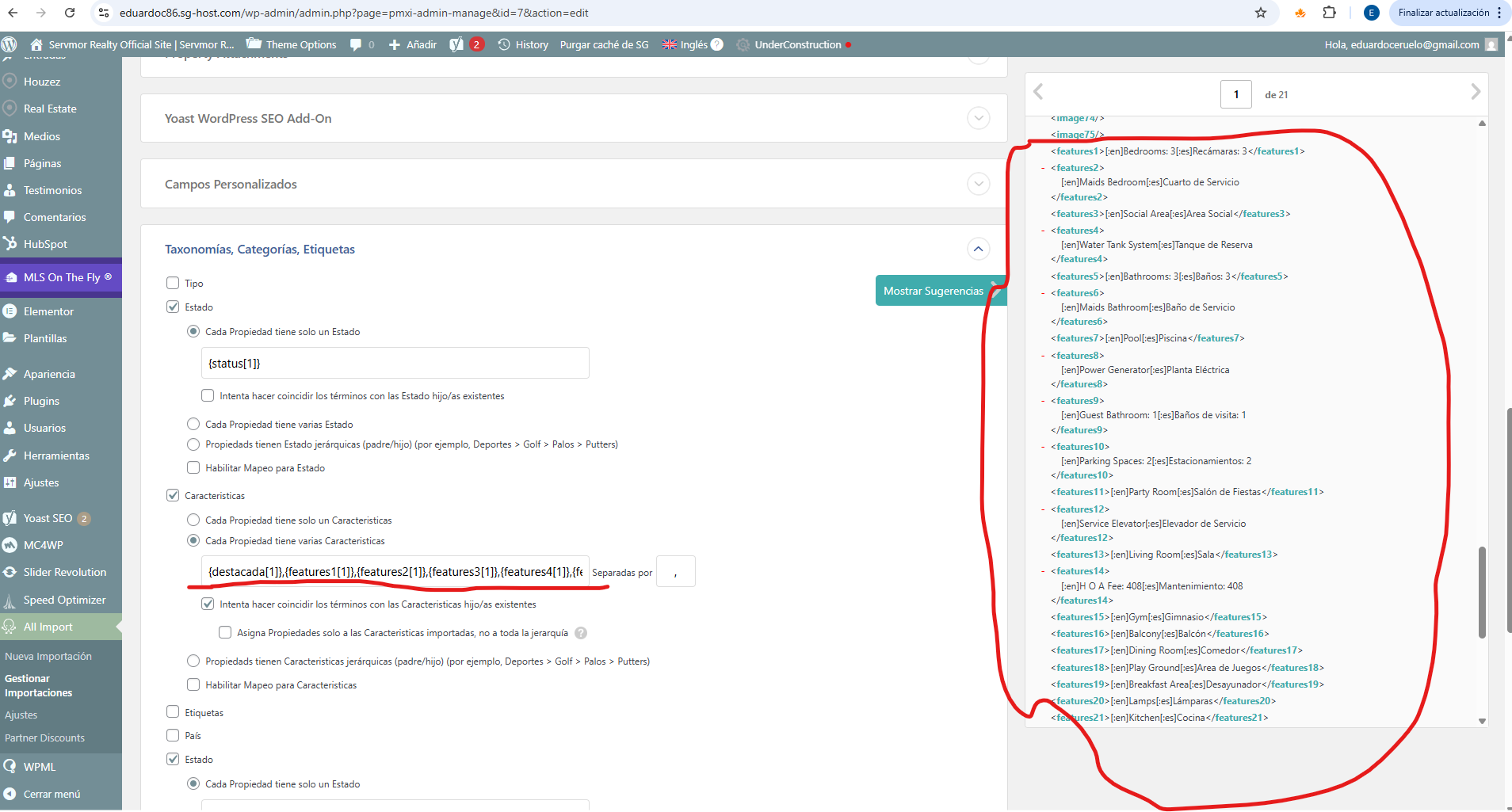
Task: Click the {status[1]} input field
Action: click(x=395, y=363)
